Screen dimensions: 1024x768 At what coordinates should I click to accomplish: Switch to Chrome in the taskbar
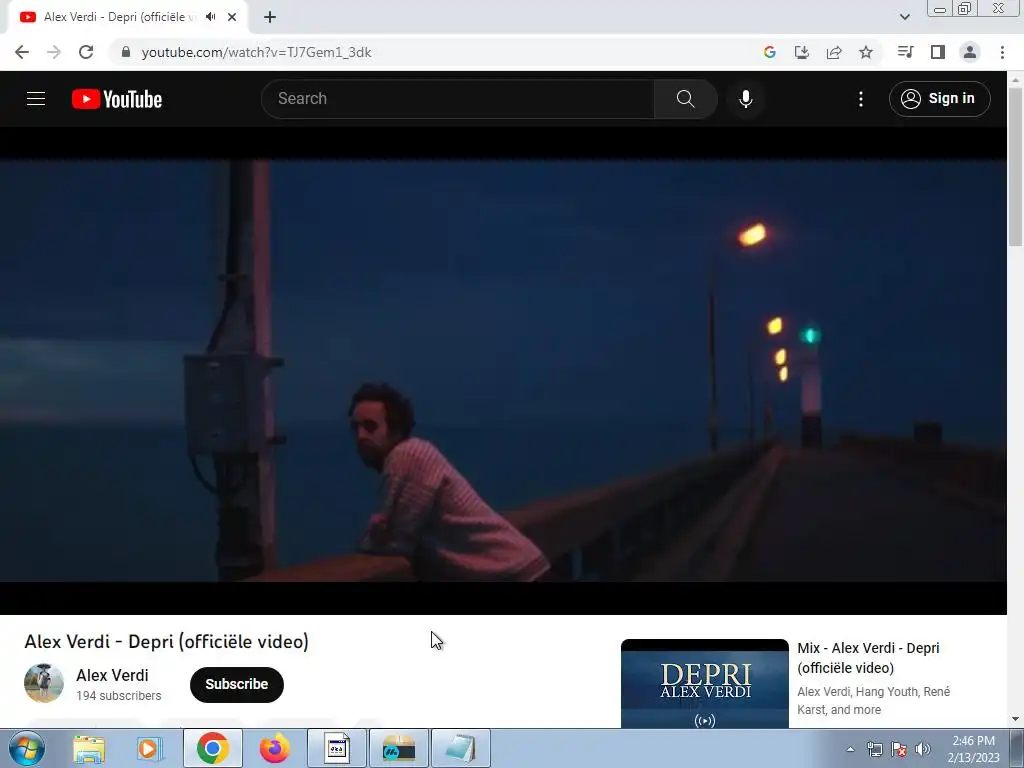213,748
